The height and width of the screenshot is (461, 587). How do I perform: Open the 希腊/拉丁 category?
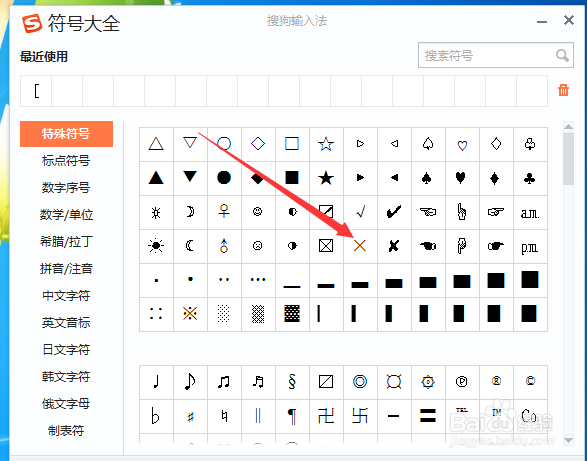tap(66, 242)
